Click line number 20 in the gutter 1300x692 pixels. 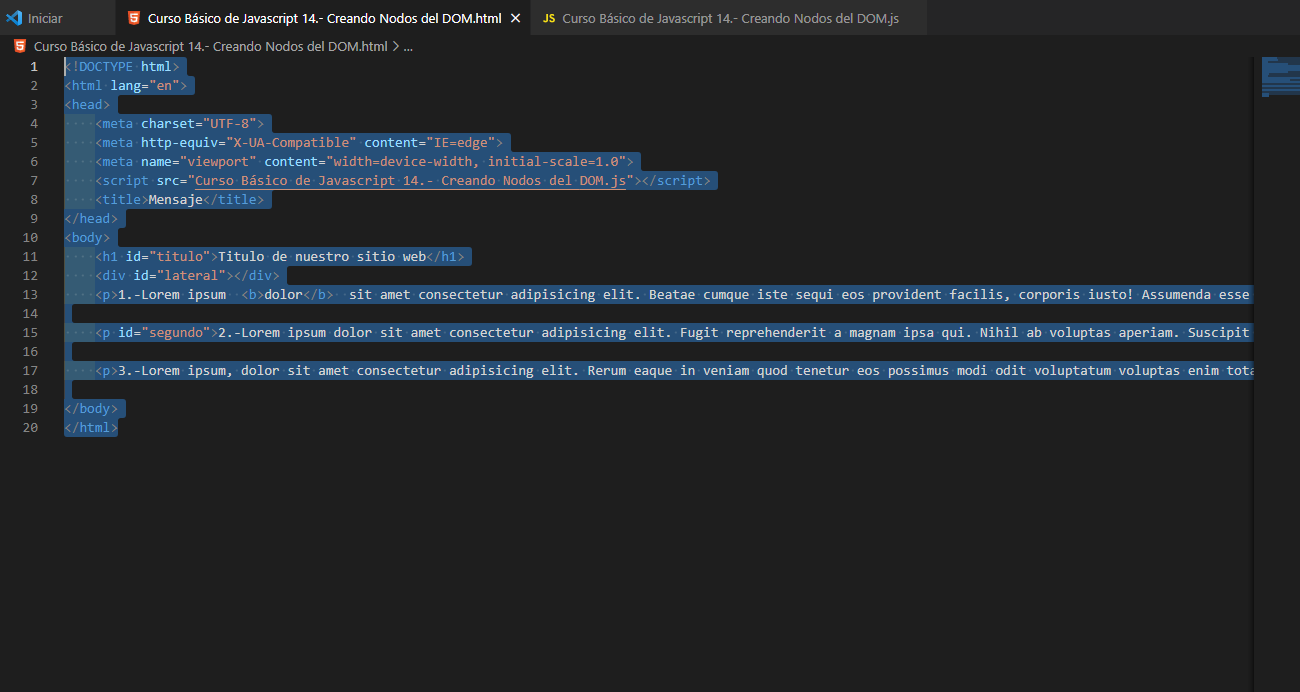30,427
